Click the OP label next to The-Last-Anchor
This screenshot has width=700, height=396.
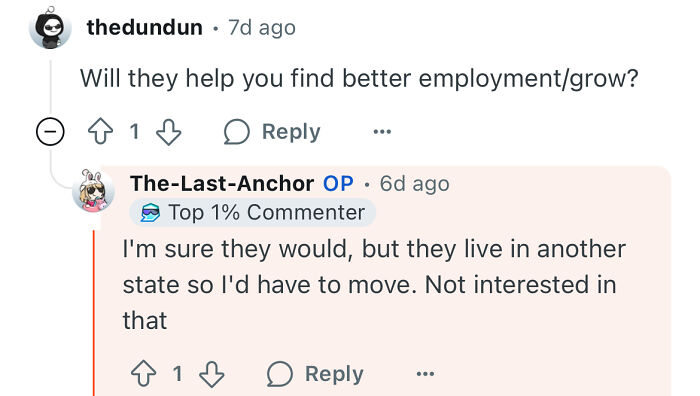tap(338, 183)
